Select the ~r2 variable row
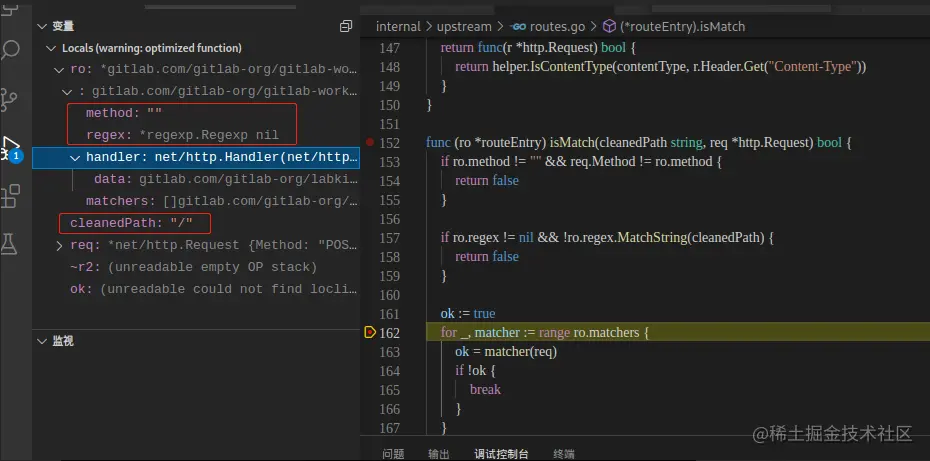The image size is (930, 461). [x=196, y=267]
